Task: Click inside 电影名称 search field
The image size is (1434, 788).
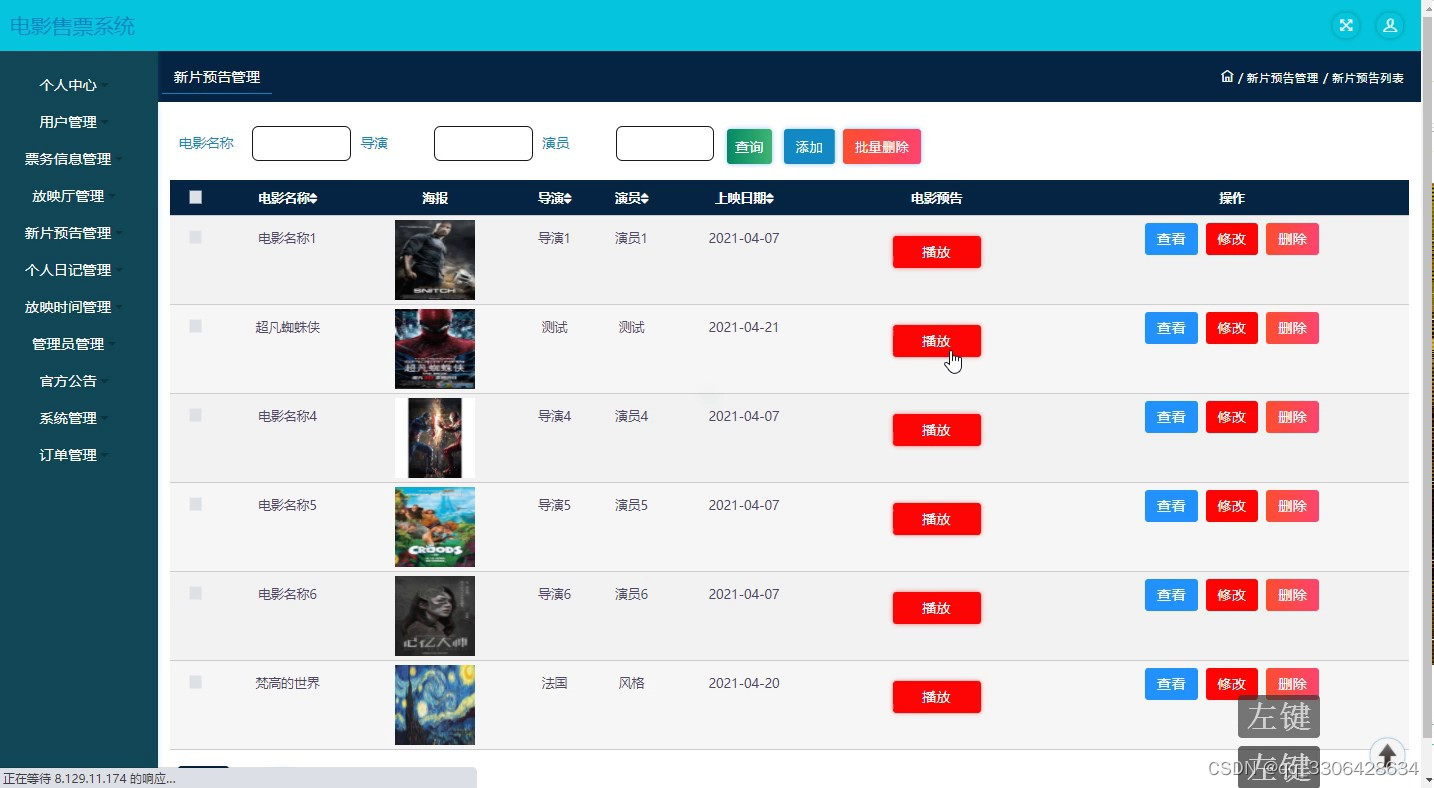Action: pyautogui.click(x=301, y=143)
